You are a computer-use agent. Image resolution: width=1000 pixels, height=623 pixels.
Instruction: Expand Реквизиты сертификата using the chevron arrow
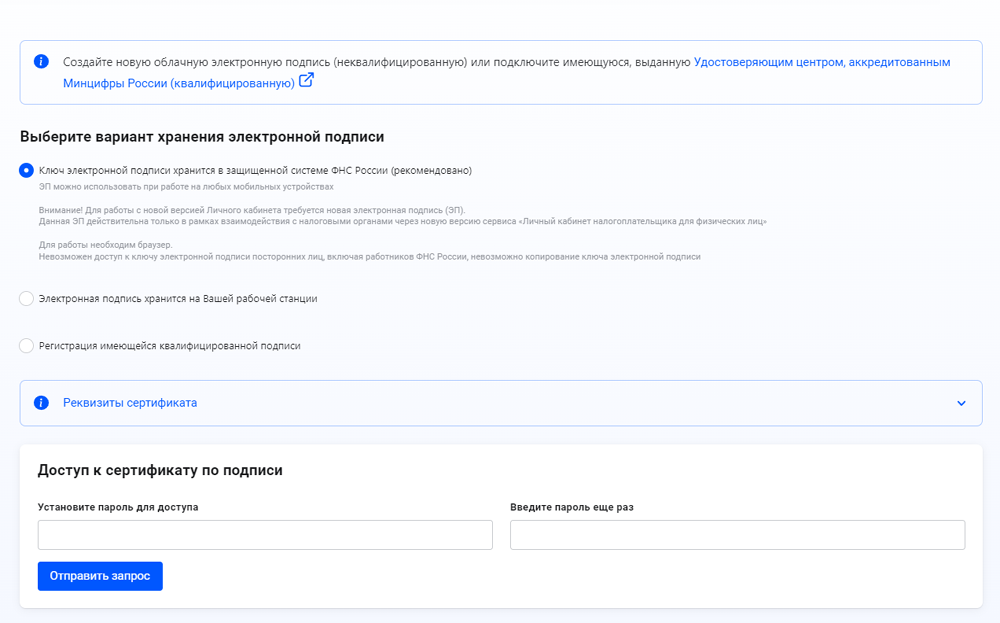coord(961,403)
